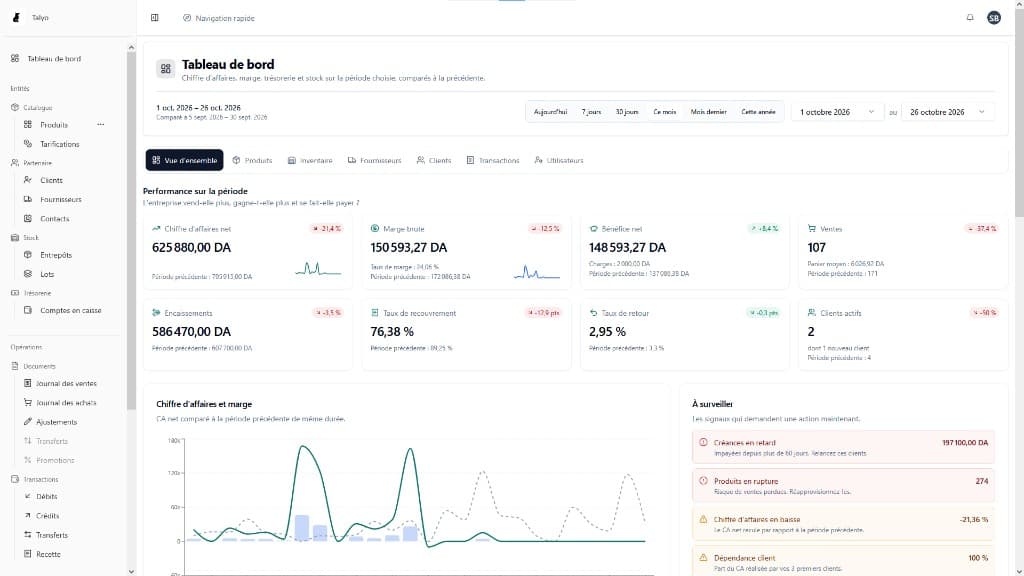Select the 30 jours period preset
The image size is (1024, 576).
point(627,112)
